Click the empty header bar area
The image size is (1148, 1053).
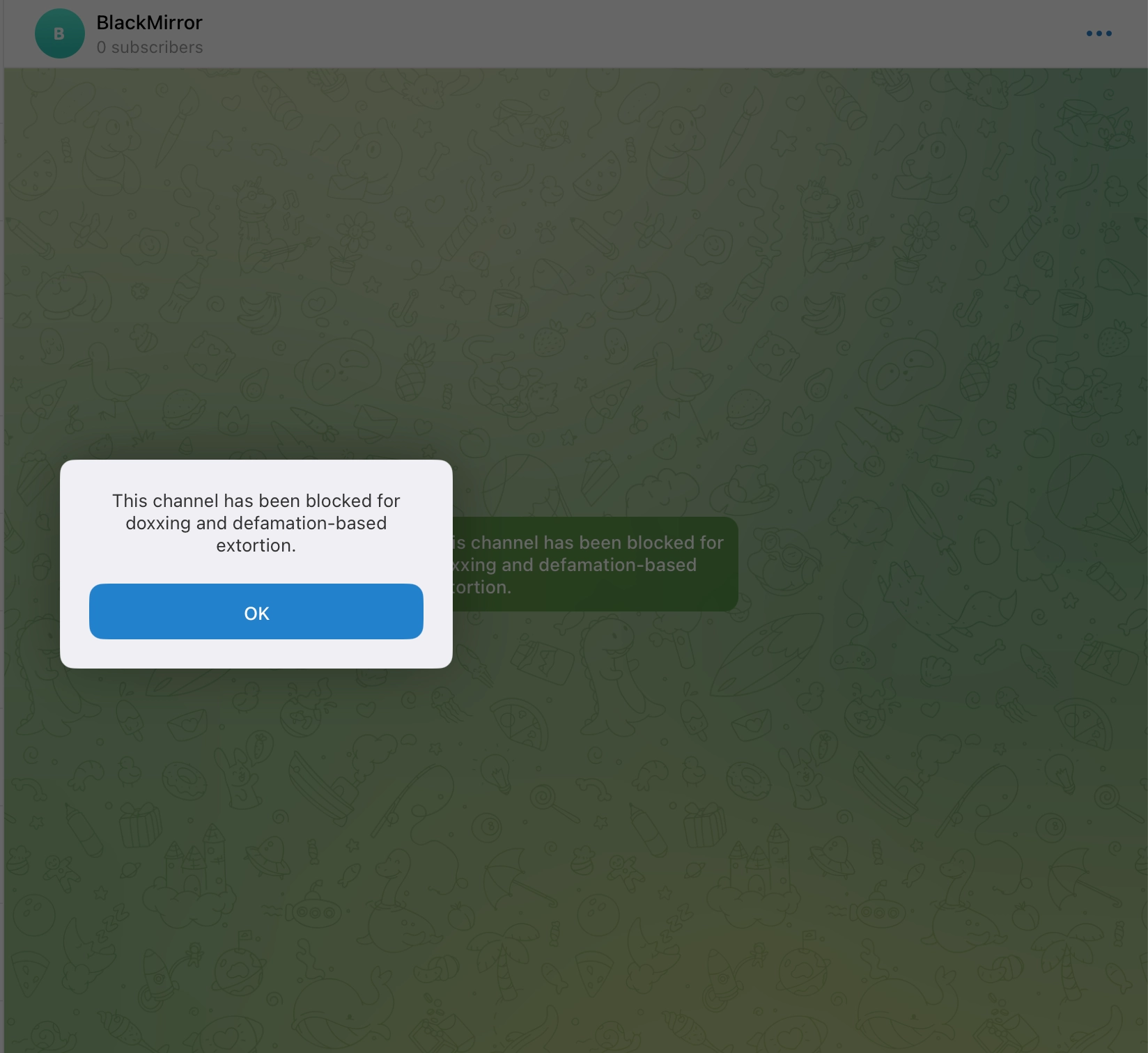point(627,33)
